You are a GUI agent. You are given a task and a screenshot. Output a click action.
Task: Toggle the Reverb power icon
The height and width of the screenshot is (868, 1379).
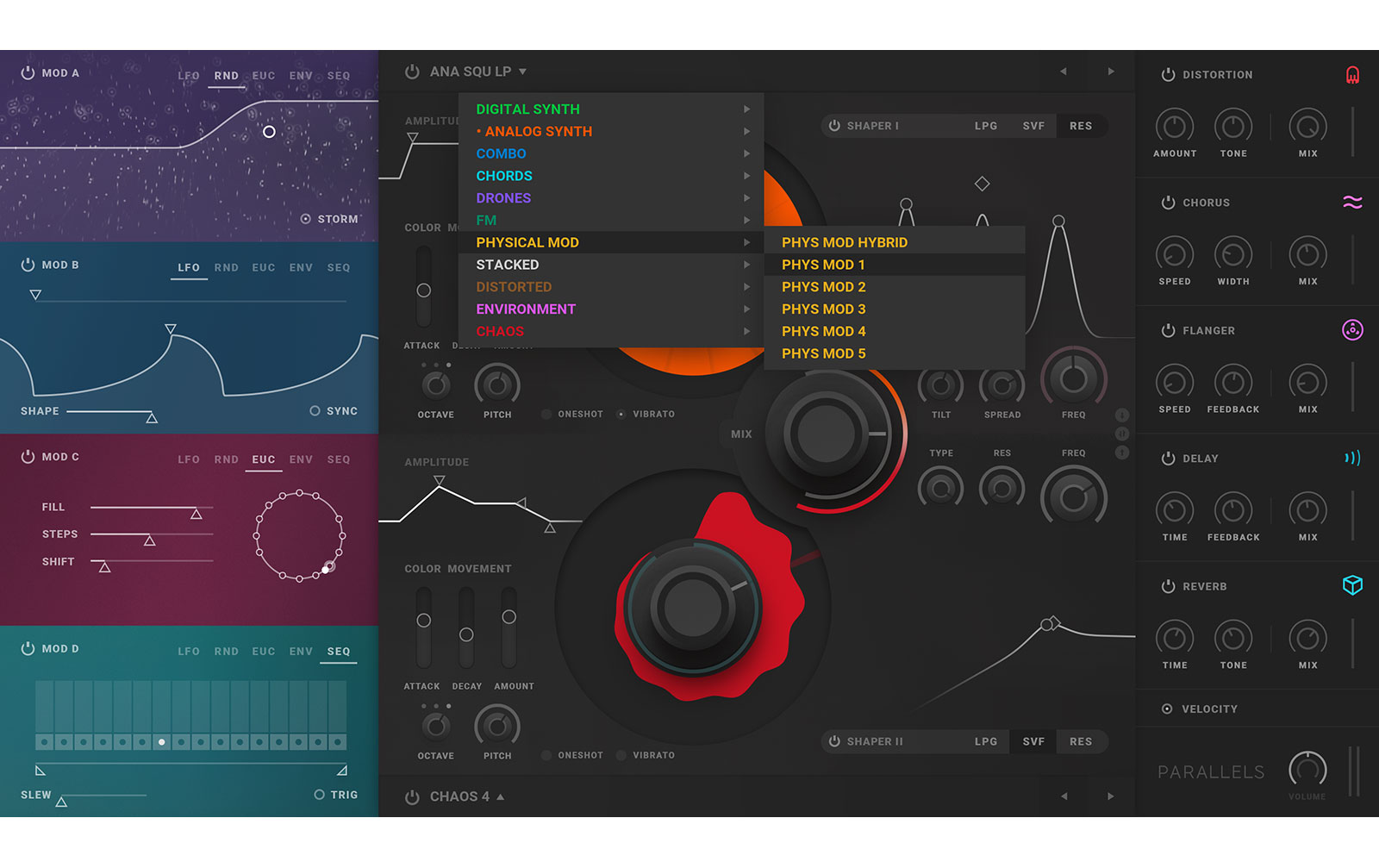[x=1168, y=586]
